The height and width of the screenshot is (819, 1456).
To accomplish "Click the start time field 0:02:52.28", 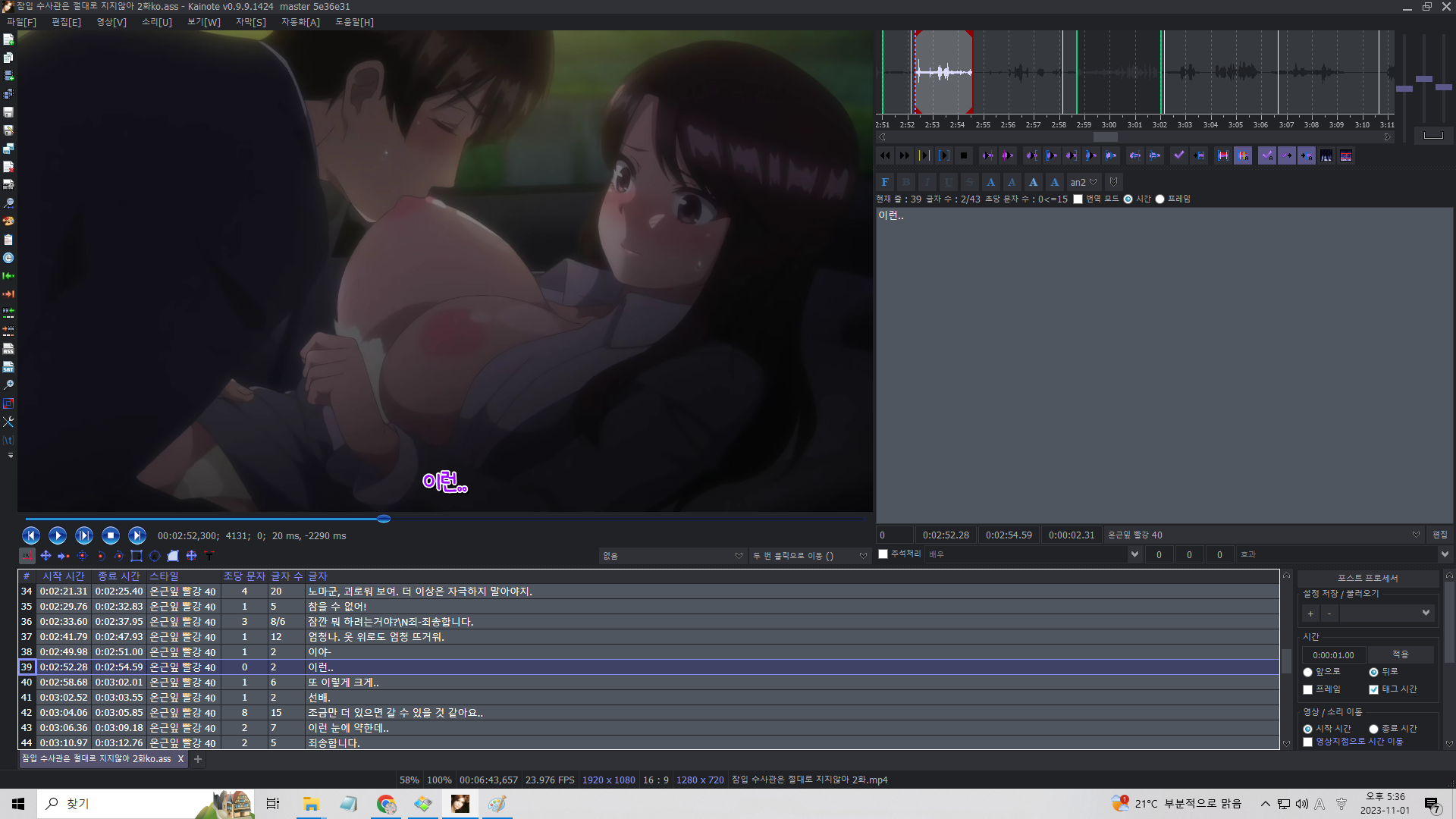I will click(x=946, y=535).
